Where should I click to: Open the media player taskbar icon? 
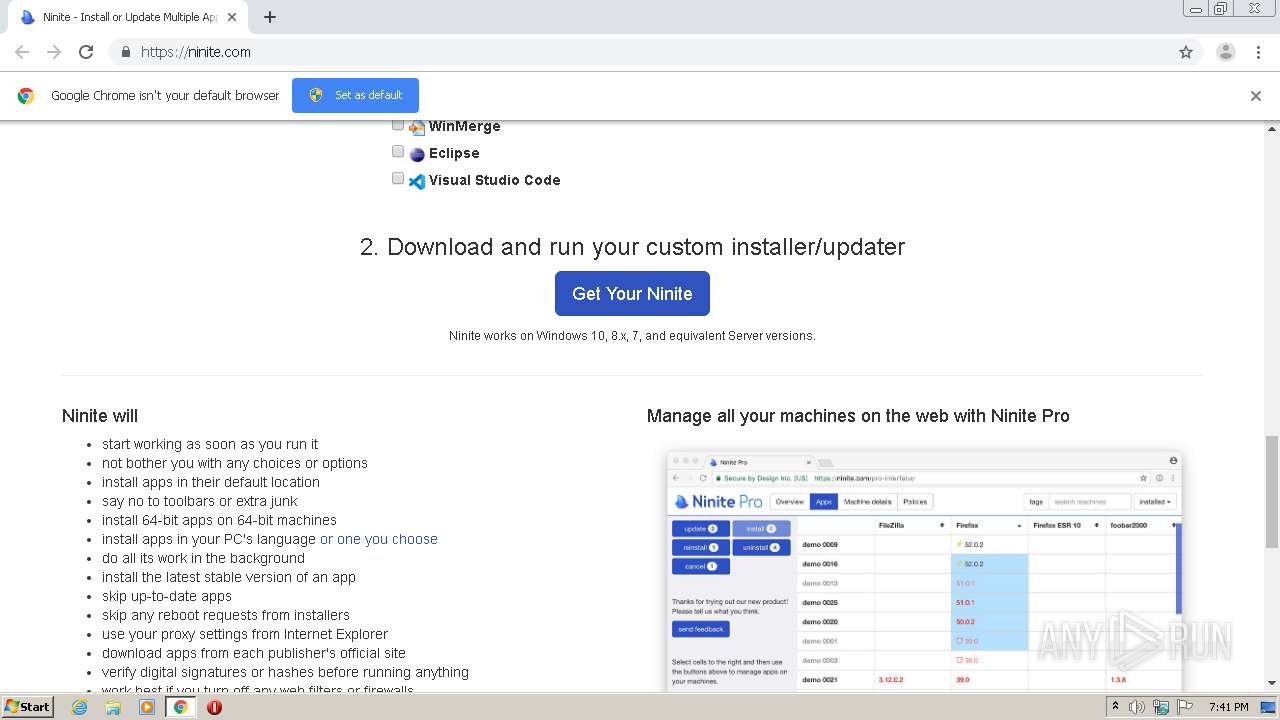(x=147, y=707)
